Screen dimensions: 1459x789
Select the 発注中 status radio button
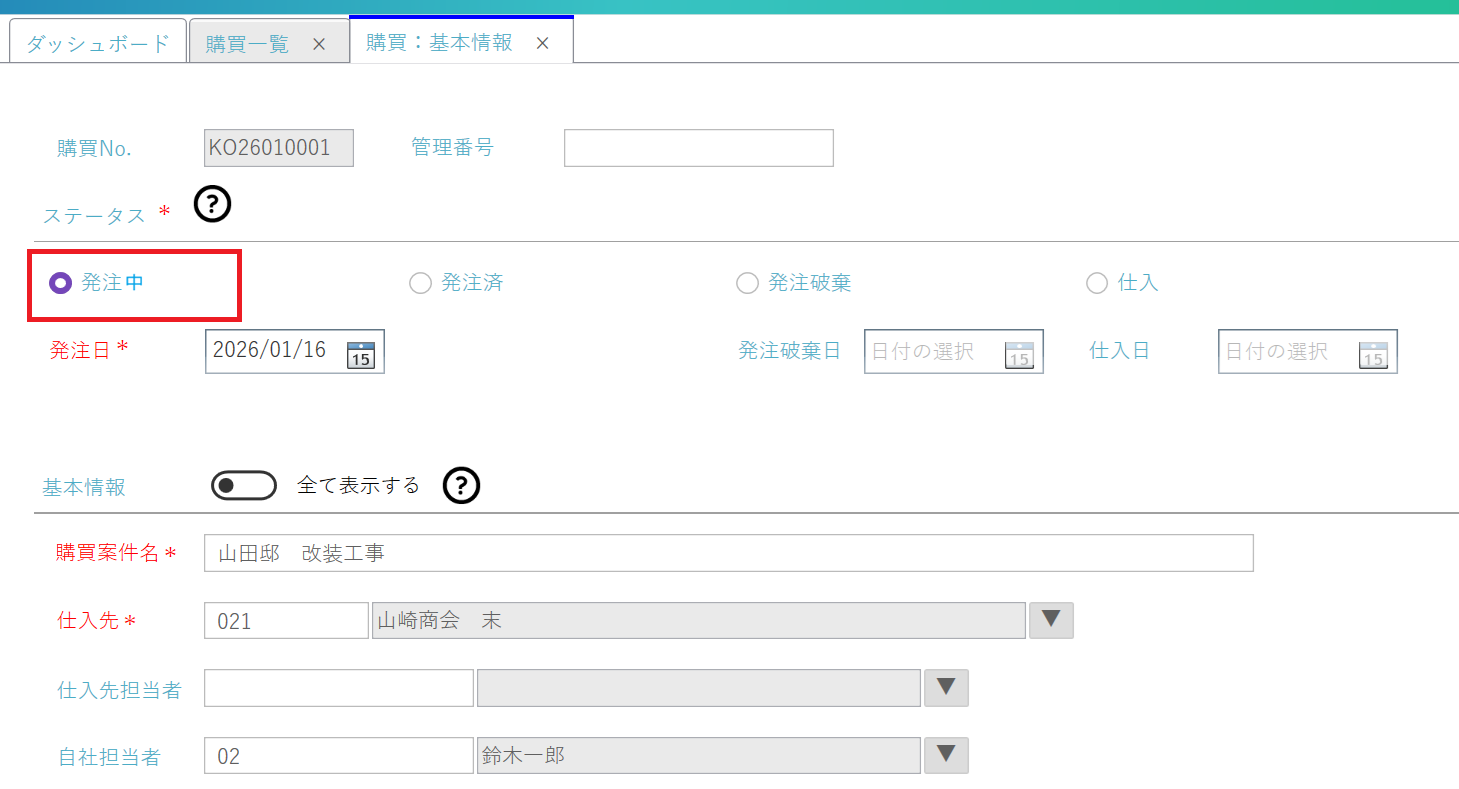point(61,283)
